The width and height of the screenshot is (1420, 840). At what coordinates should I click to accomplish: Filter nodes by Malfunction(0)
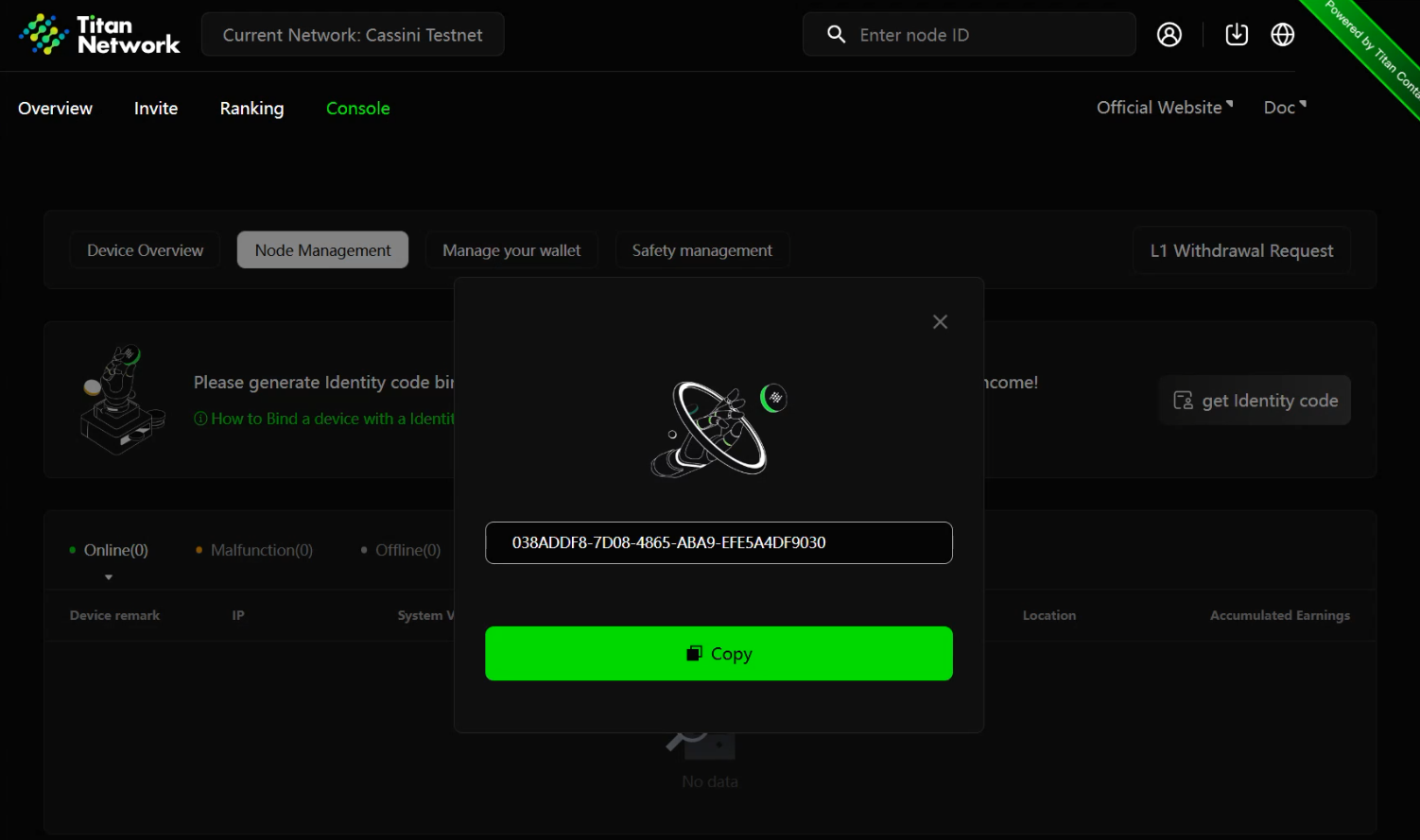[x=254, y=550]
